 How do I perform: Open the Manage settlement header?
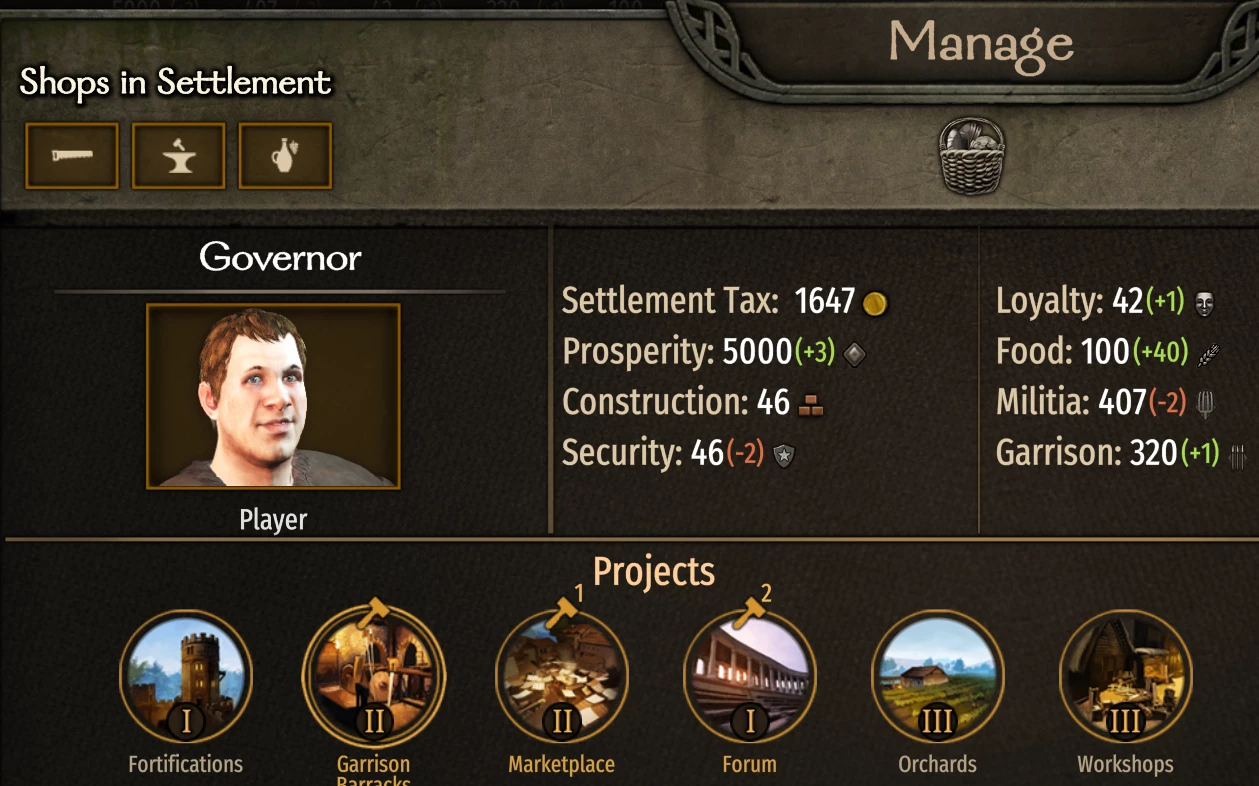(x=980, y=43)
